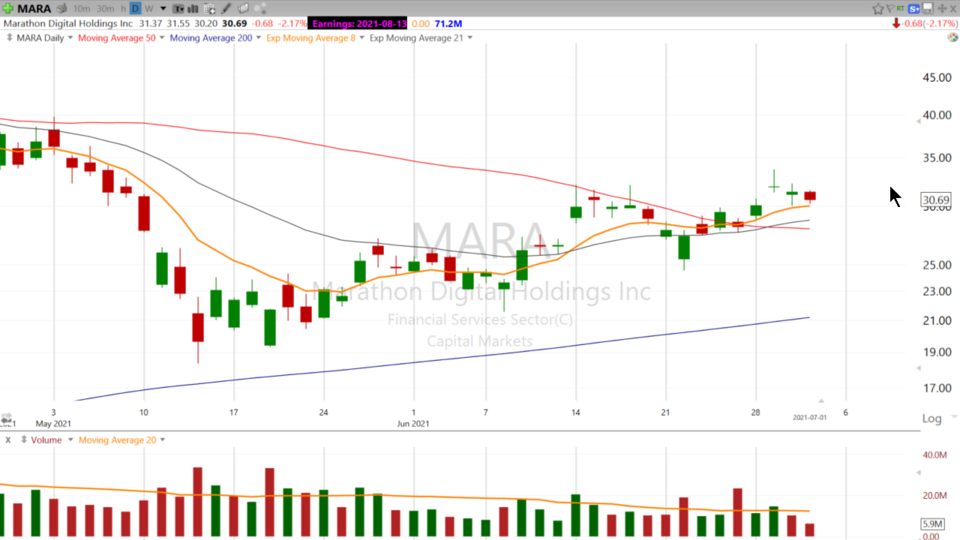Select the Daily 'D' time frame
This screenshot has width=960, height=540.
[135, 9]
